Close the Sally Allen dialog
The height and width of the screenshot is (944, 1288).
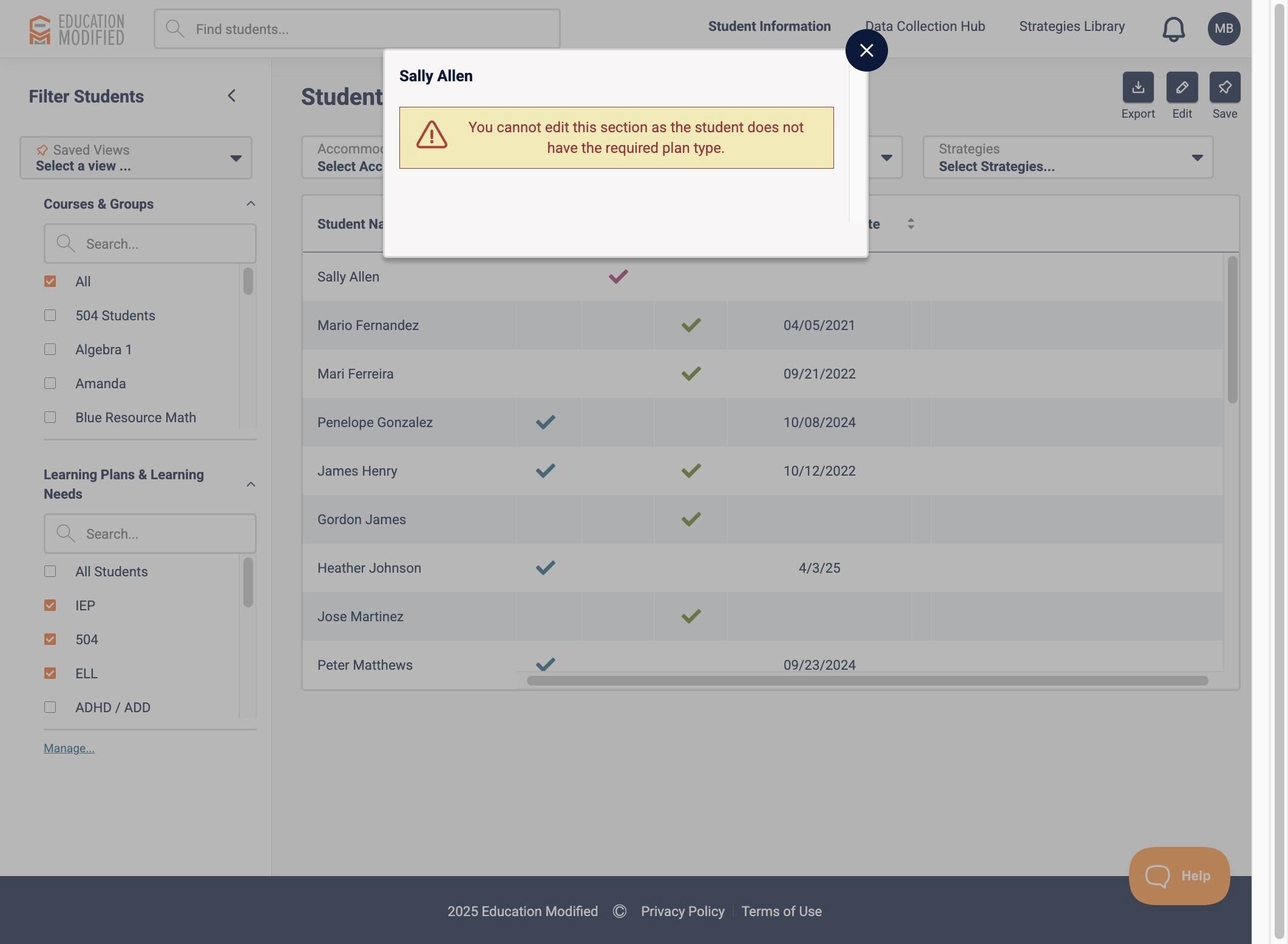point(866,50)
